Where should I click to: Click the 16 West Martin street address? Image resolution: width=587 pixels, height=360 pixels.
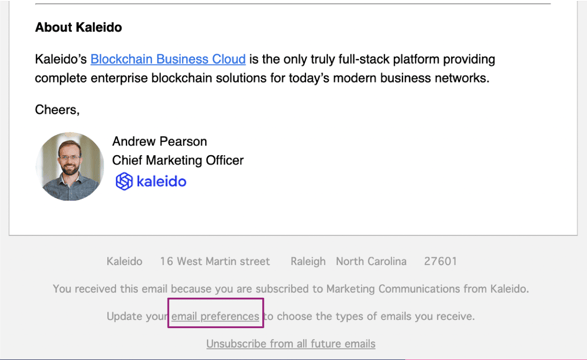point(215,261)
